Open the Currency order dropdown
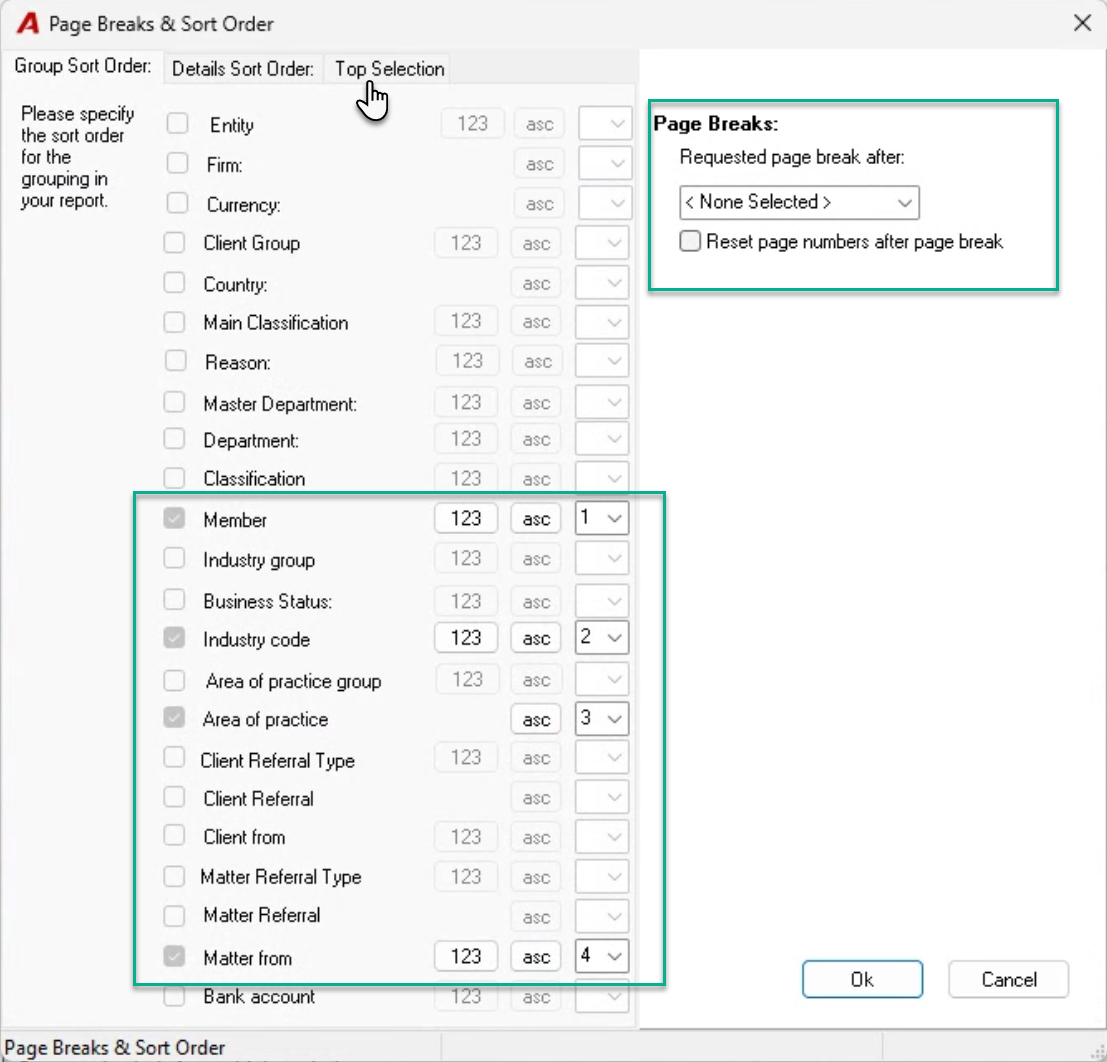Screen dimensions: 1107x1062 [x=604, y=203]
